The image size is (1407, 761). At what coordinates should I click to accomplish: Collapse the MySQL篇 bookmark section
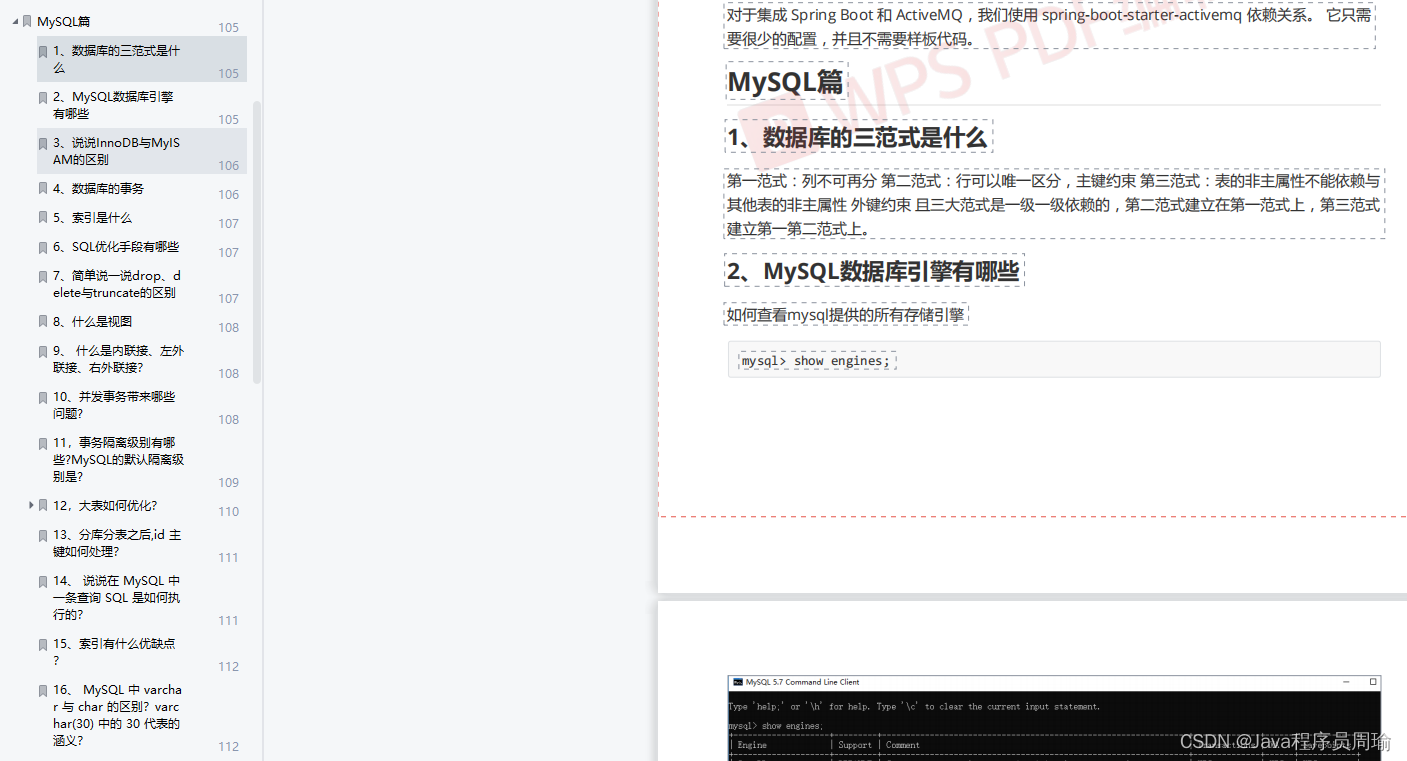[14, 22]
